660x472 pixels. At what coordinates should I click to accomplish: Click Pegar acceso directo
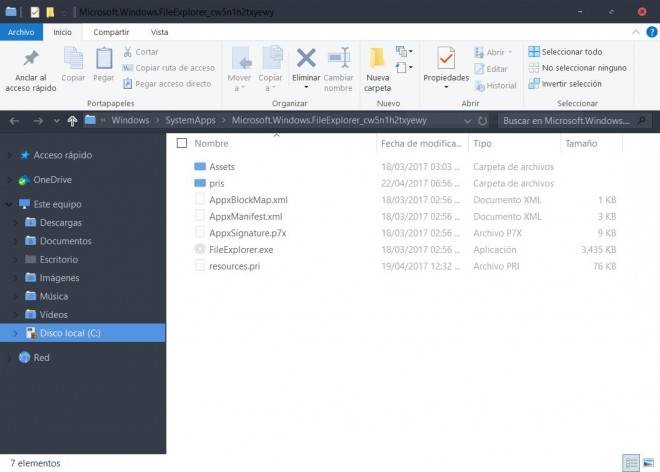167,84
